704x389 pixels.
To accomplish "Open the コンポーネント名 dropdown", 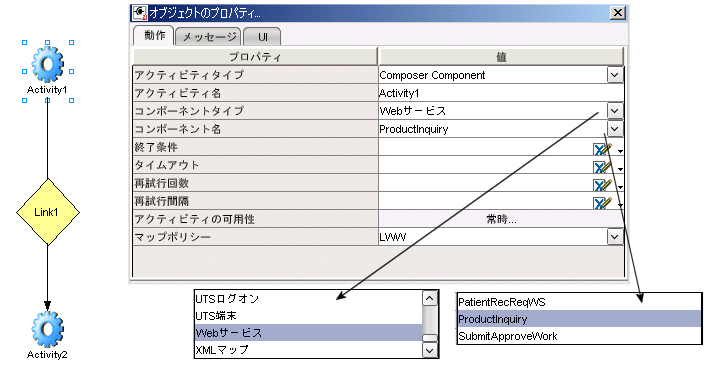I will pos(615,129).
